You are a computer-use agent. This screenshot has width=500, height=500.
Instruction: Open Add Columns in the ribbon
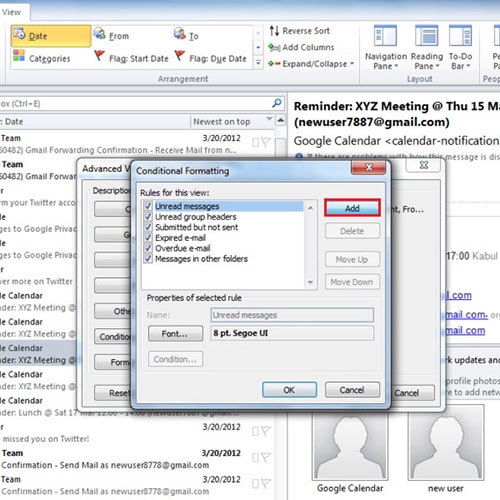(301, 47)
